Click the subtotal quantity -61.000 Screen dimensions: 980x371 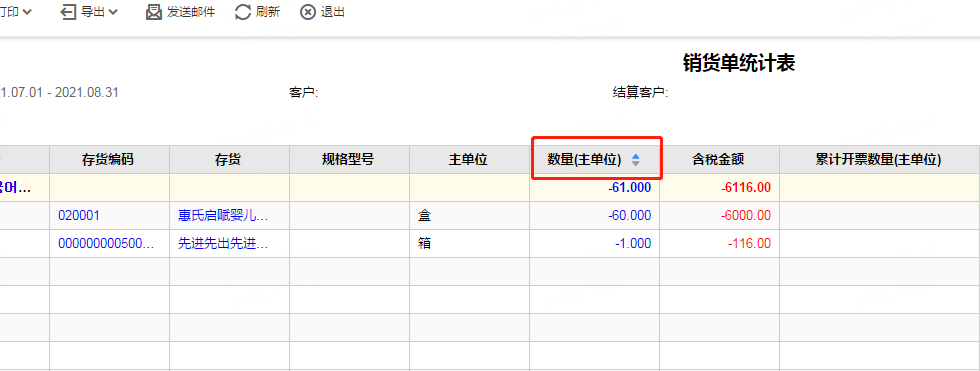click(629, 187)
